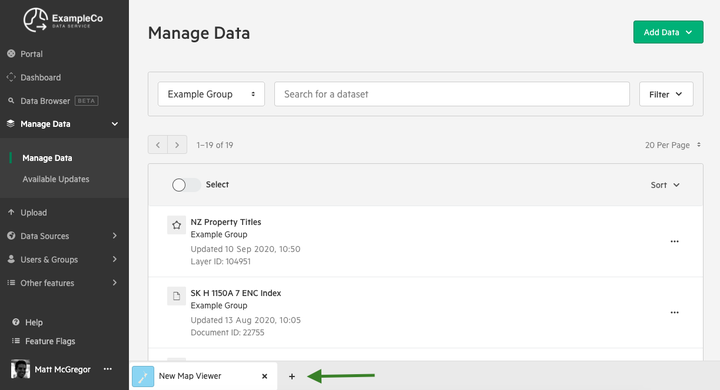This screenshot has width=720, height=390.
Task: Click the Data Browser magnifier icon
Action: (11, 101)
